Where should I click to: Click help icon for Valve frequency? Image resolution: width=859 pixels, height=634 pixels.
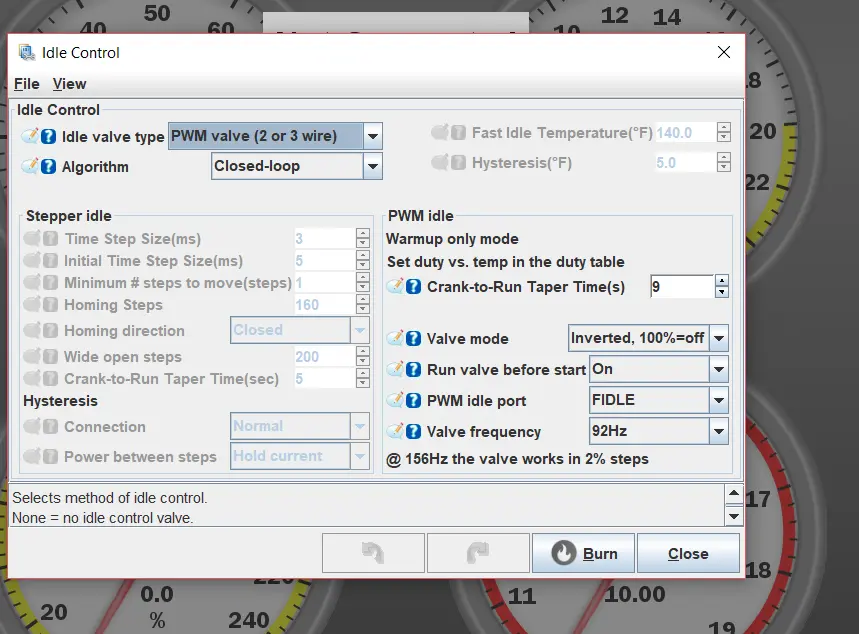[x=414, y=432]
